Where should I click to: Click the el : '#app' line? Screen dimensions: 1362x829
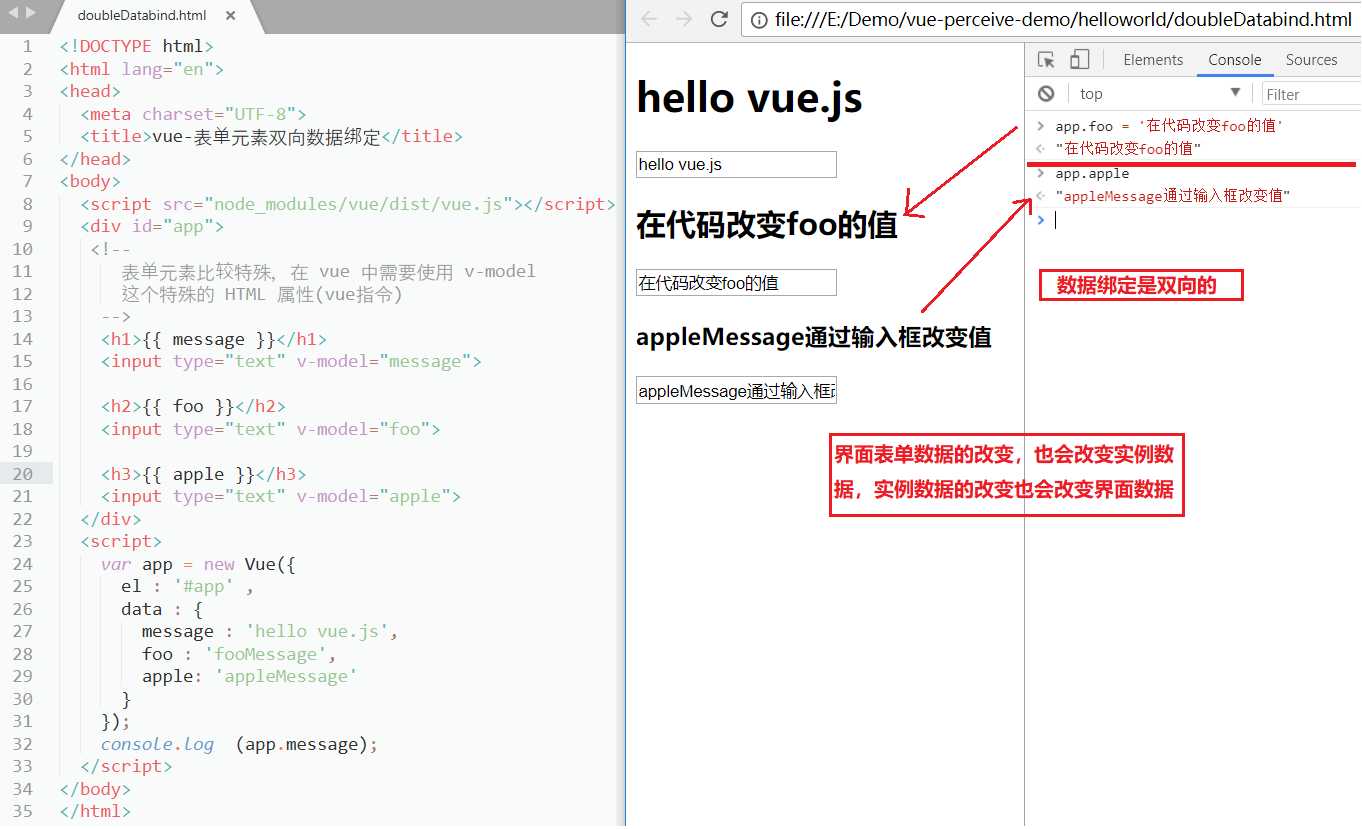pos(187,586)
